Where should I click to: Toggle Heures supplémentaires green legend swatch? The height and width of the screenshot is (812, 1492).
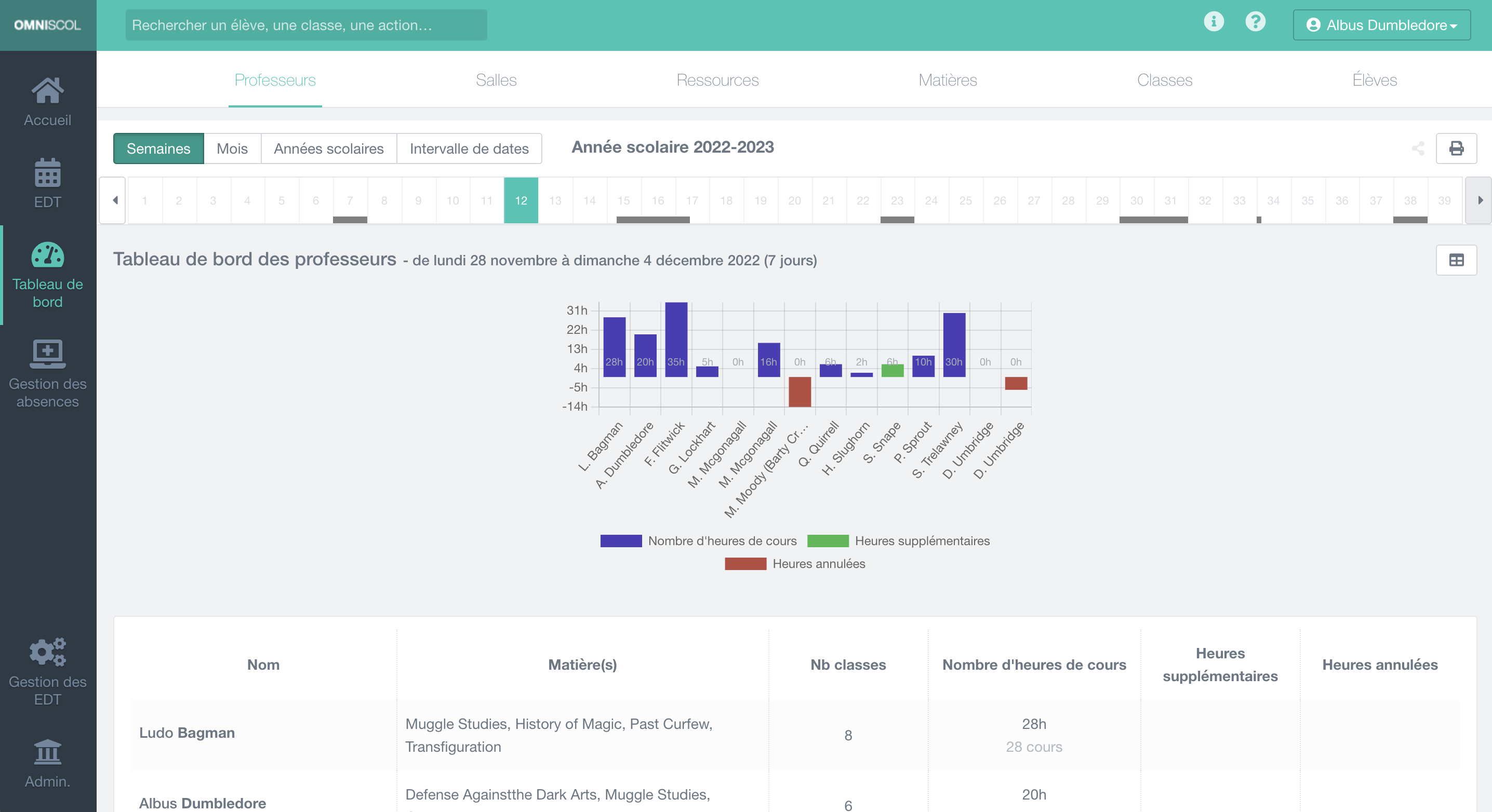pos(828,540)
